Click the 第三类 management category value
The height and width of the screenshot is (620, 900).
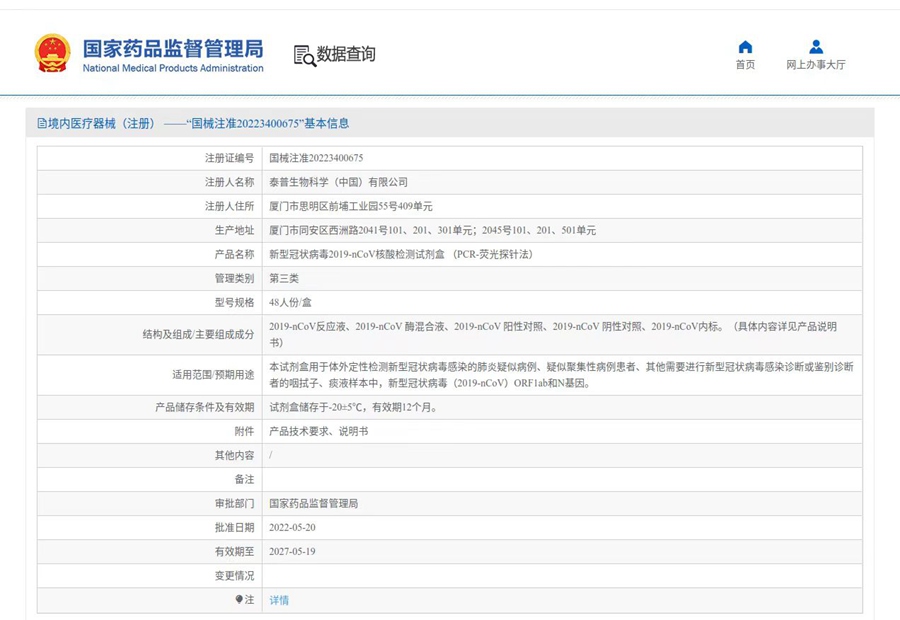click(284, 279)
